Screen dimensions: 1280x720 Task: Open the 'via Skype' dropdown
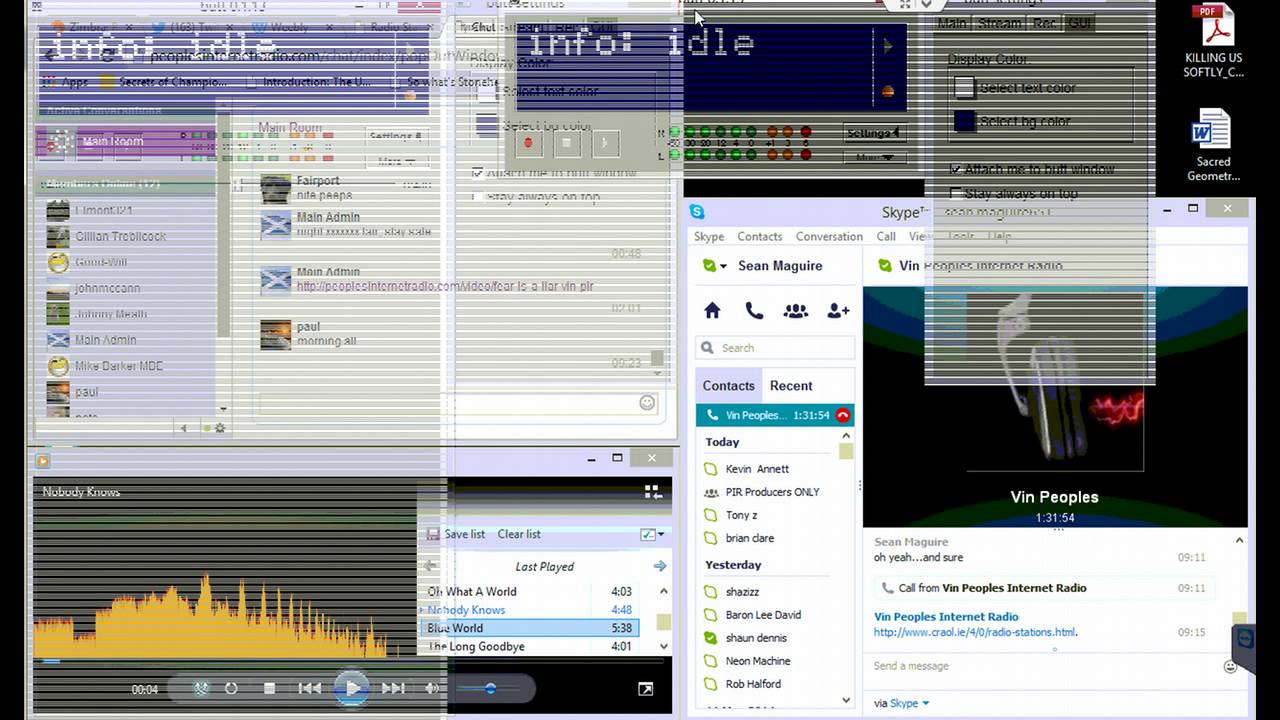(x=903, y=703)
